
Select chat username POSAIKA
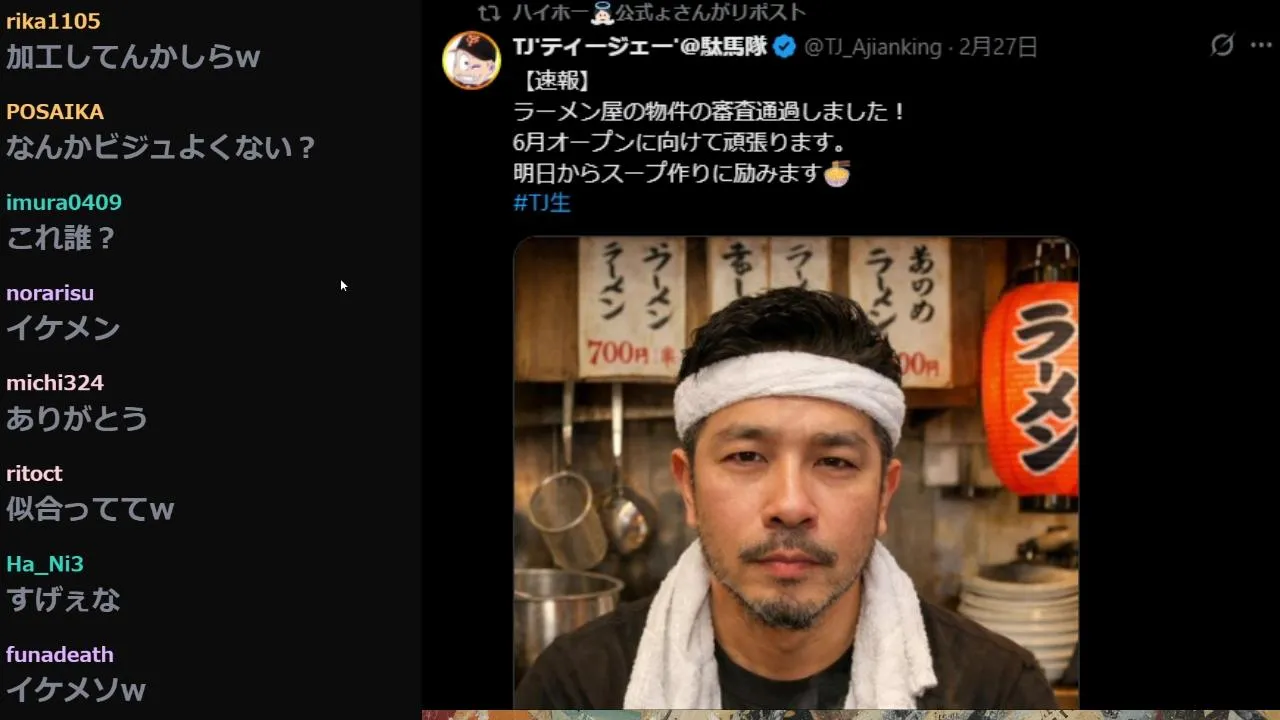pyautogui.click(x=55, y=112)
